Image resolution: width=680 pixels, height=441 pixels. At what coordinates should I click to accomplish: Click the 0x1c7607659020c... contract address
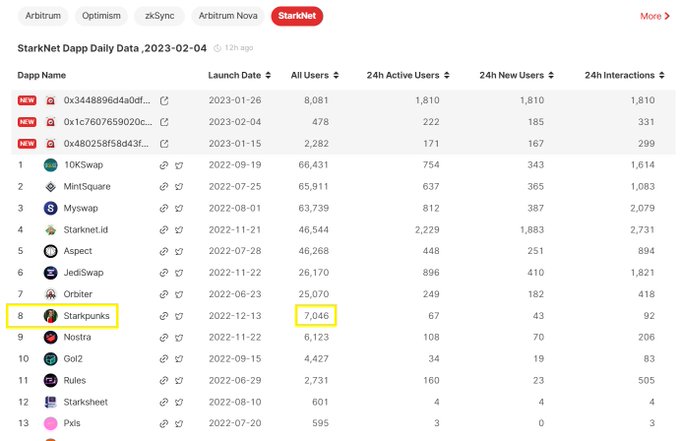[108, 122]
